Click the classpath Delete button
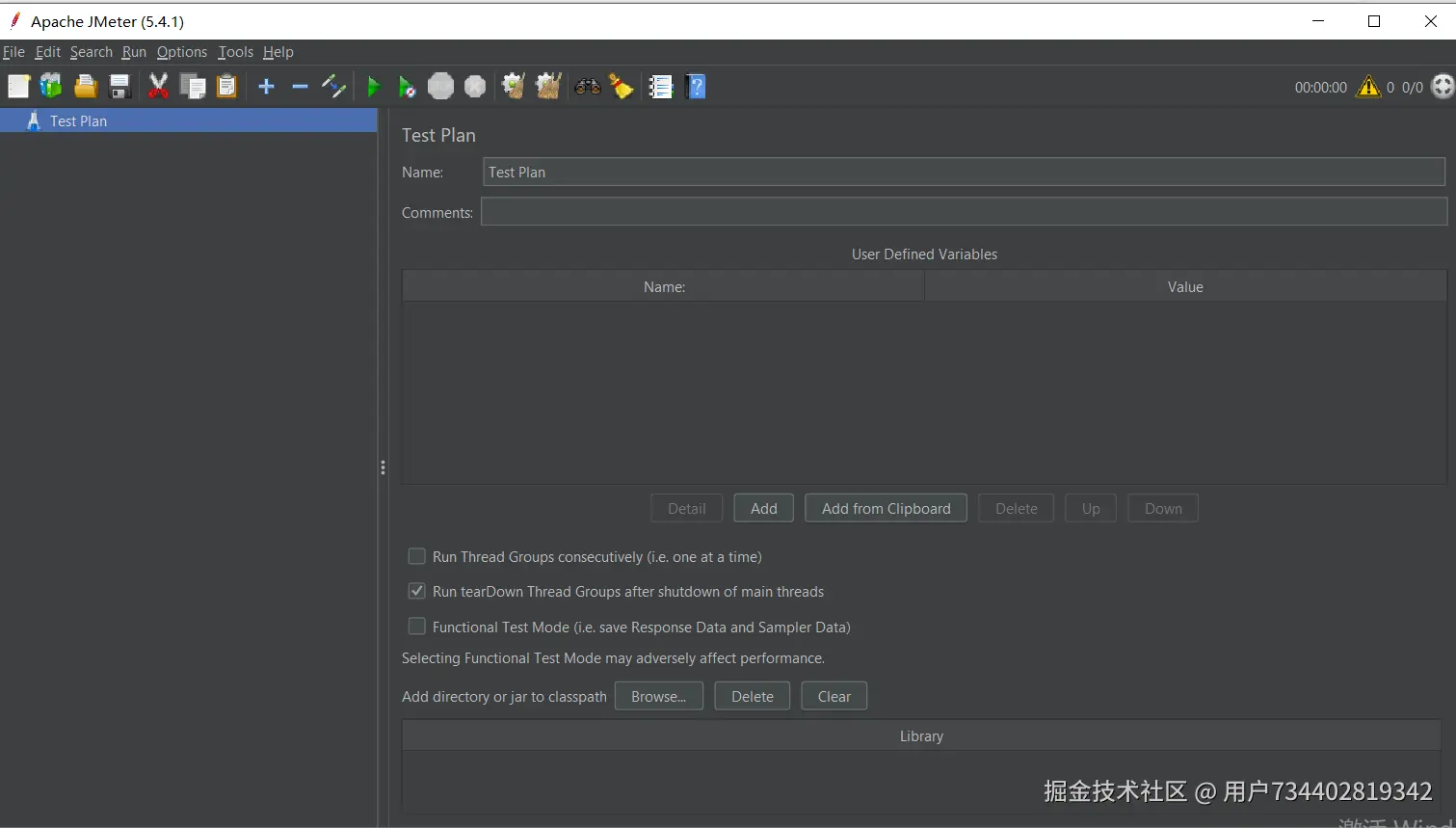Image resolution: width=1456 pixels, height=828 pixels. [753, 696]
